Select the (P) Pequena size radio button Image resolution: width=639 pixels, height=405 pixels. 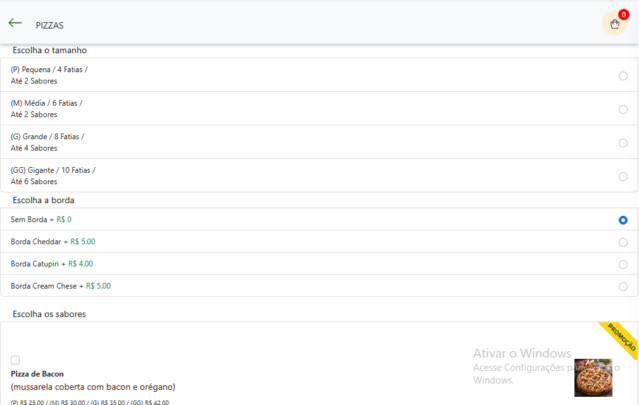point(623,75)
